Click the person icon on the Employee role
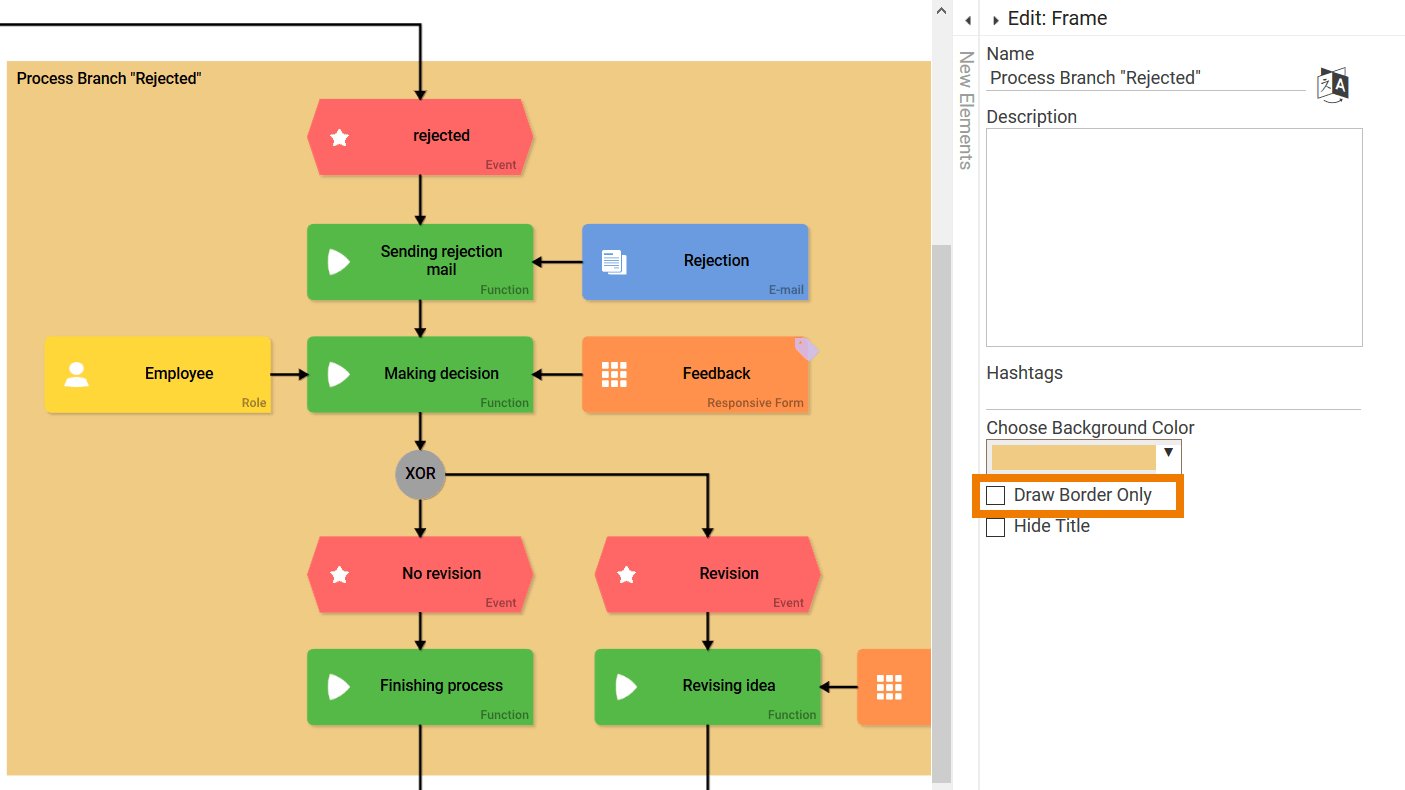 (77, 374)
